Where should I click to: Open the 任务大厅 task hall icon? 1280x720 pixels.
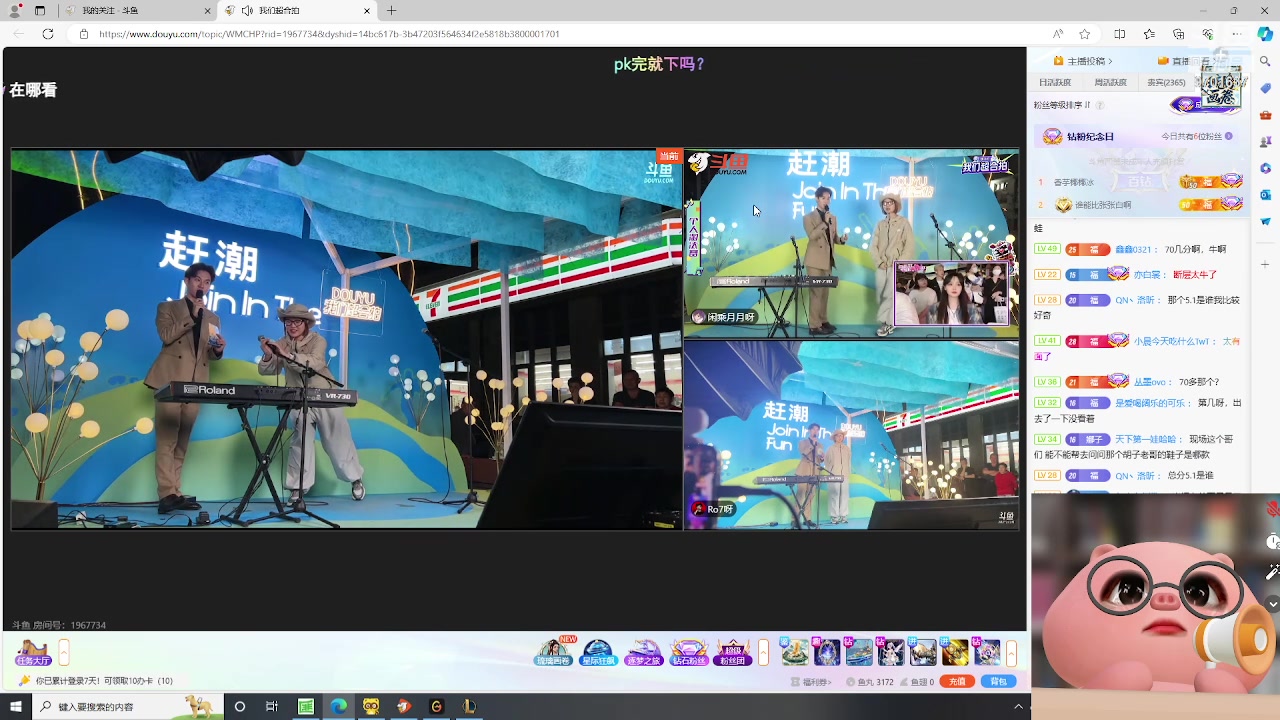pyautogui.click(x=32, y=653)
